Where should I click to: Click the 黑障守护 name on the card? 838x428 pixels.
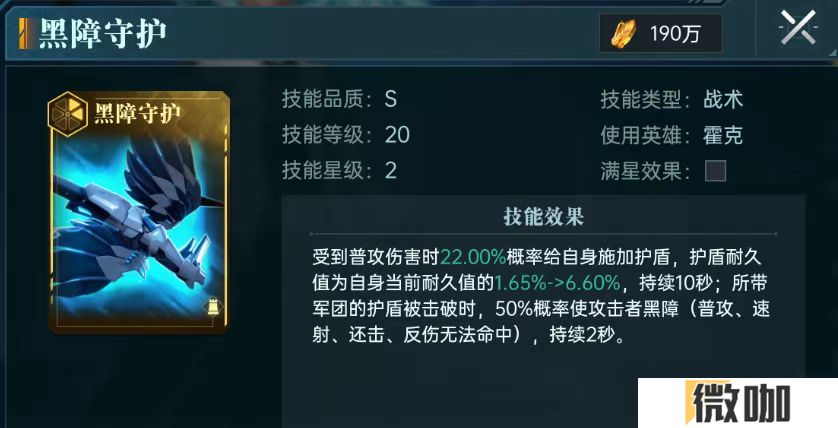pyautogui.click(x=137, y=113)
